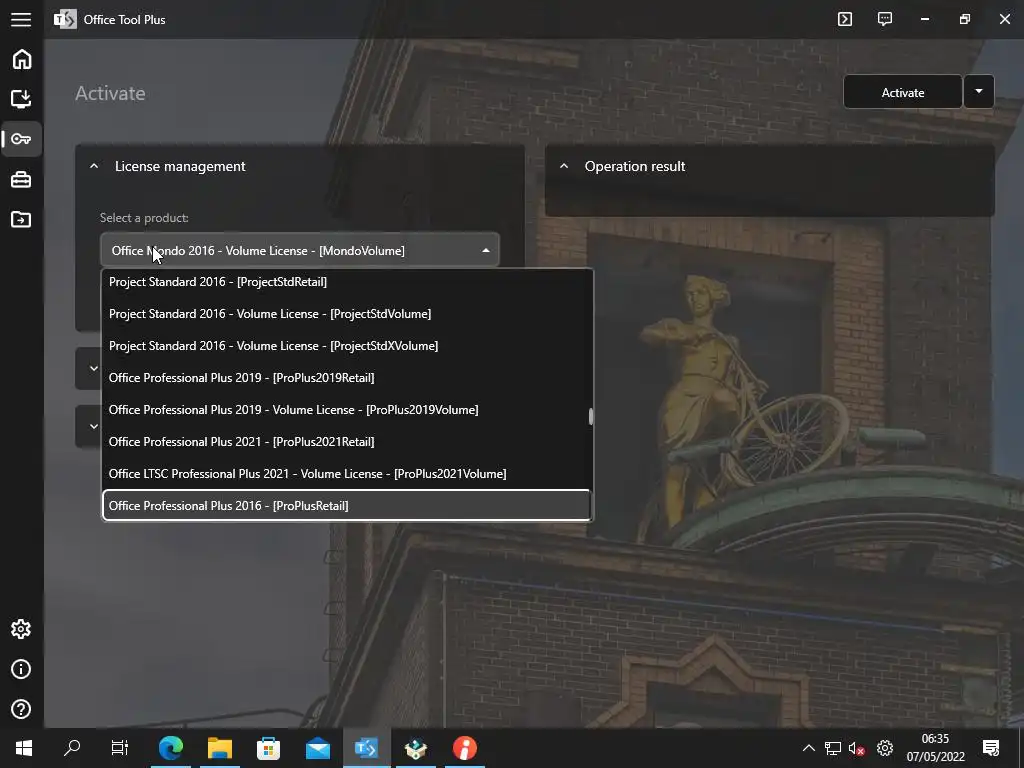Open the Documents convert folder icon
This screenshot has width=1024, height=768.
pos(21,219)
